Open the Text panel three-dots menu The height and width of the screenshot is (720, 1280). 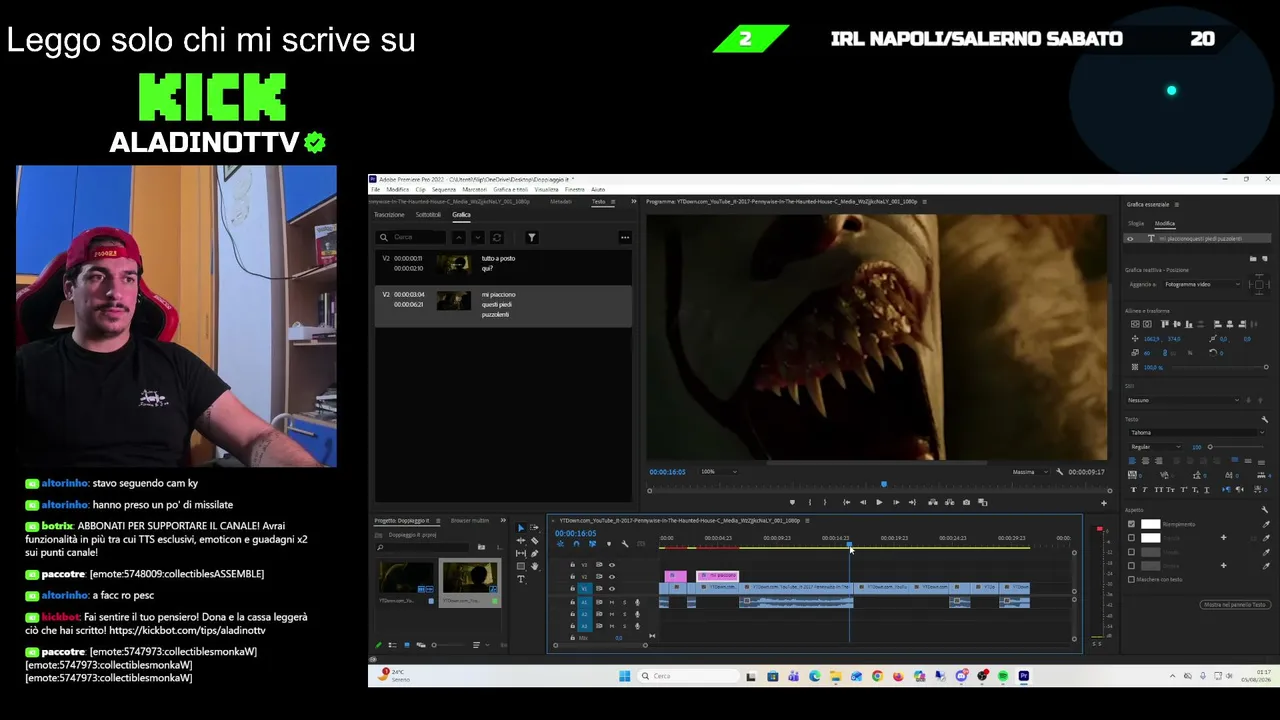point(625,237)
